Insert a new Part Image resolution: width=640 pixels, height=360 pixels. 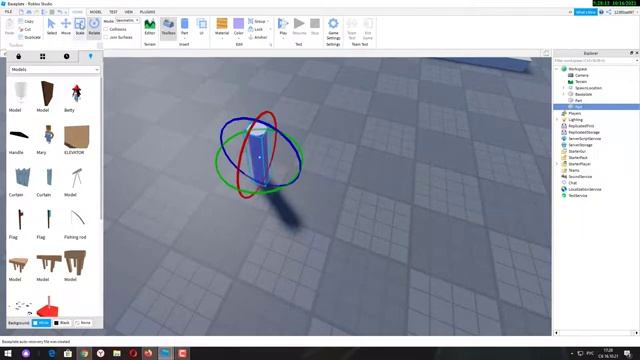tap(184, 27)
